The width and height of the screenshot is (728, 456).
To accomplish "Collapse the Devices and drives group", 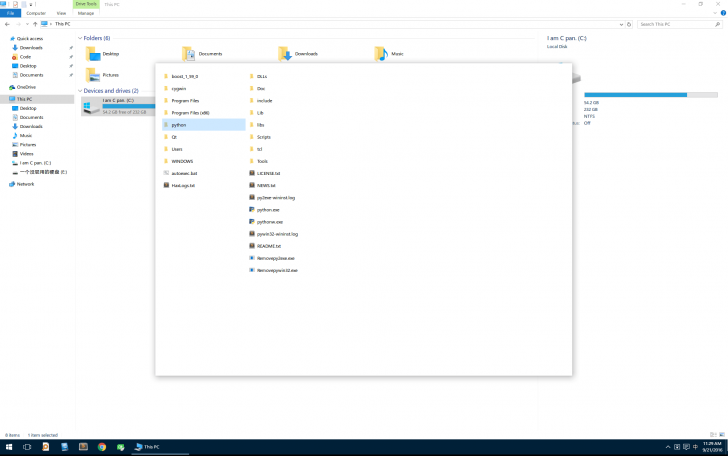I will pos(80,91).
